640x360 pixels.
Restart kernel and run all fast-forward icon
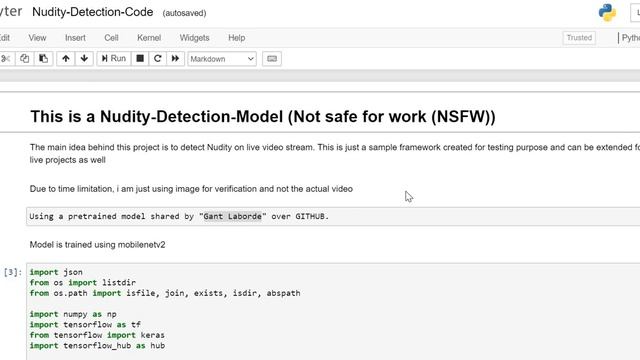pos(176,59)
